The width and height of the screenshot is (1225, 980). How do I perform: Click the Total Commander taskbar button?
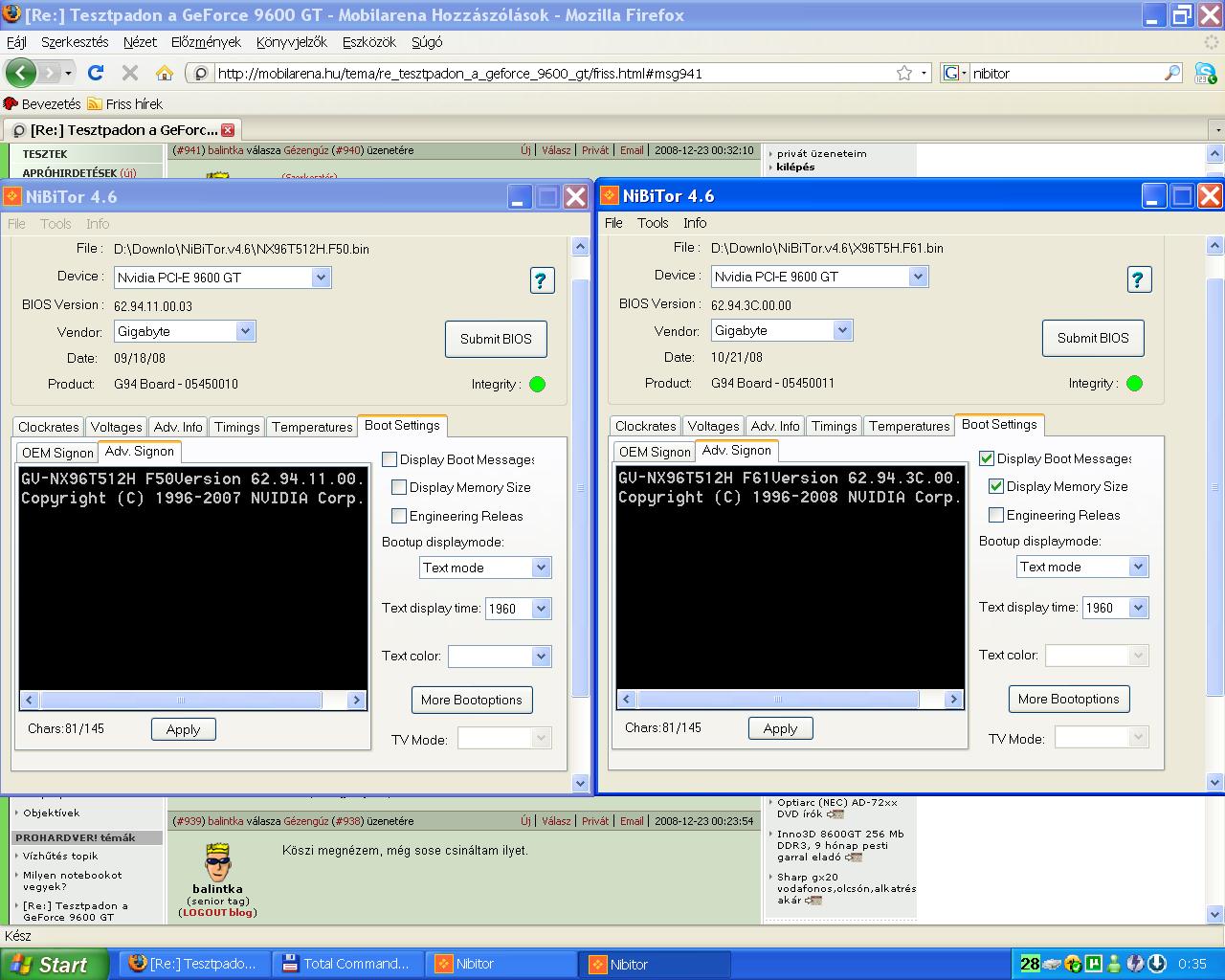[348, 964]
